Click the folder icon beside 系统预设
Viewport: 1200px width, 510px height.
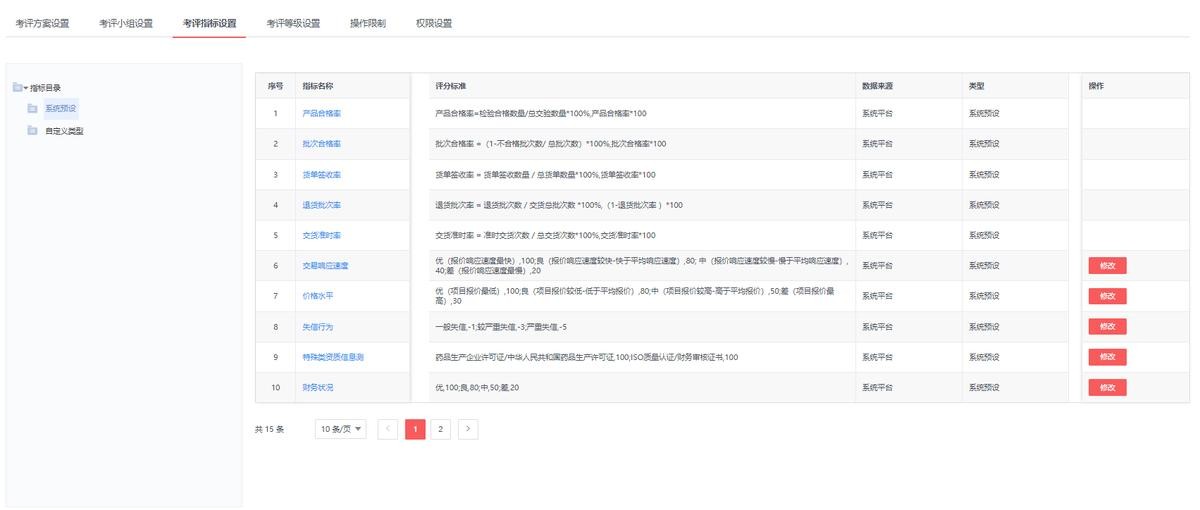coord(32,108)
